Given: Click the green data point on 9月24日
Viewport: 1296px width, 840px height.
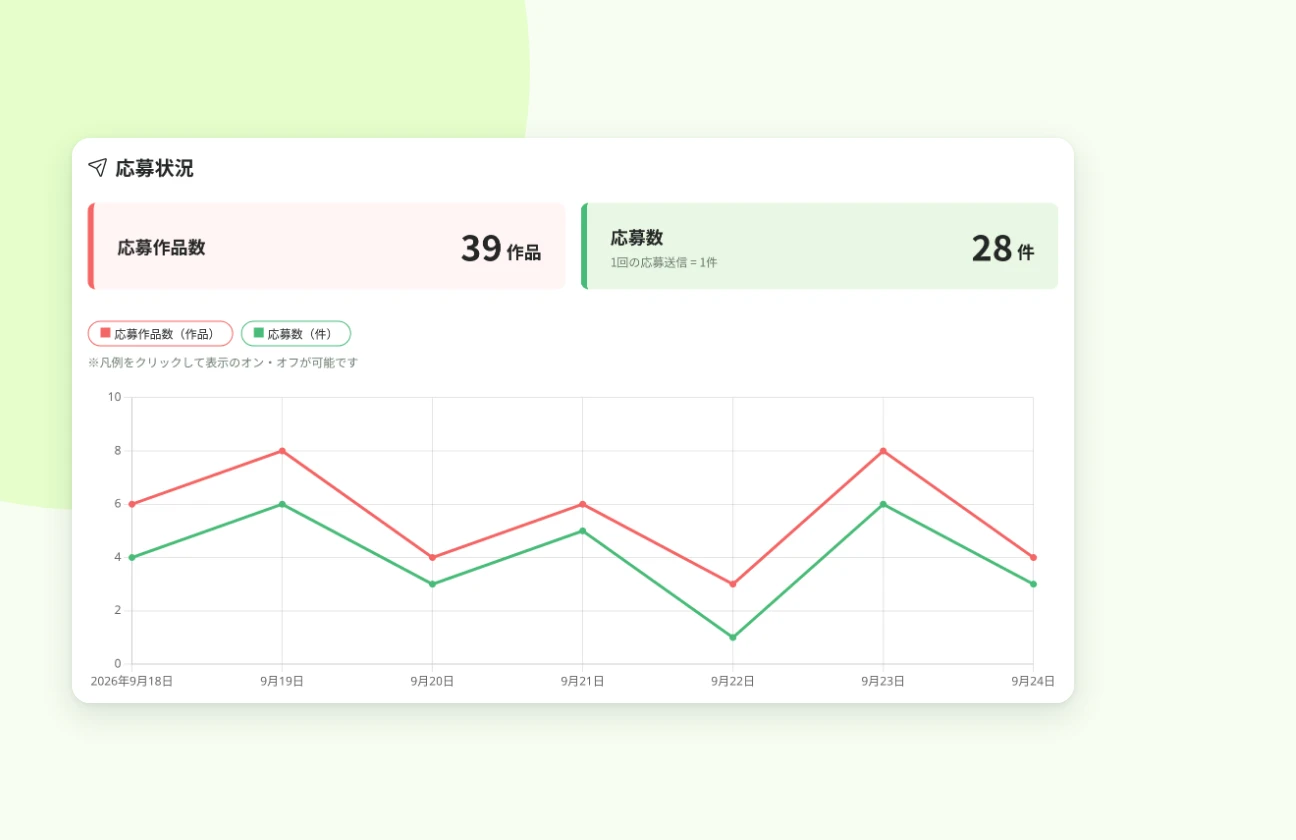Looking at the screenshot, I should pos(1033,584).
